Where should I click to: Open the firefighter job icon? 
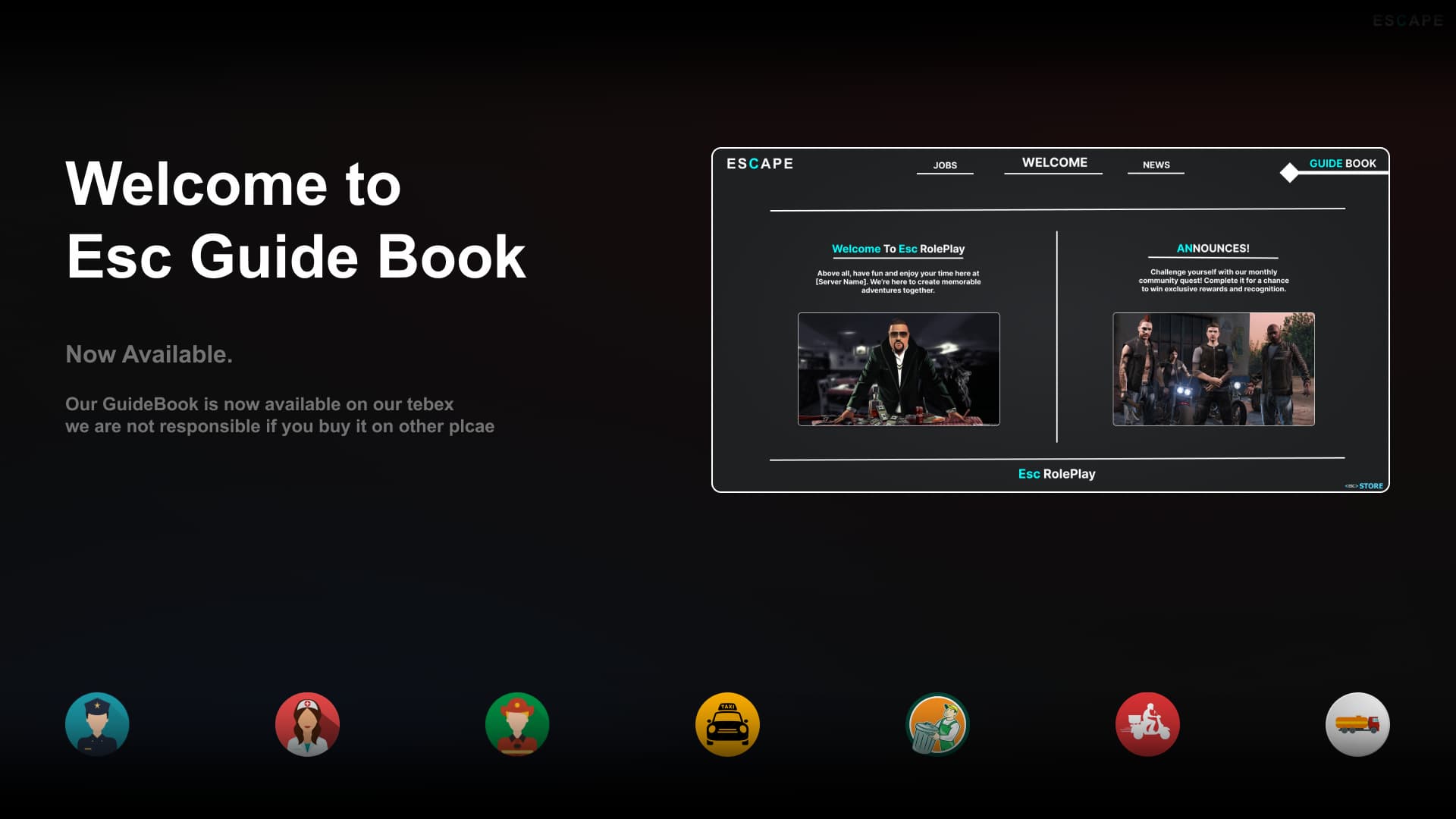tap(517, 724)
